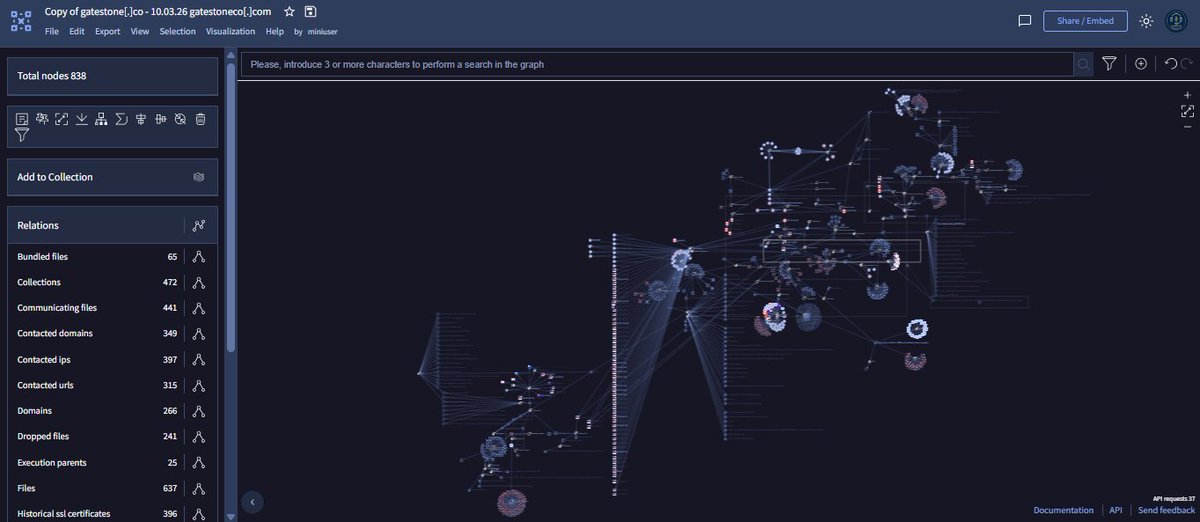Open the comments speech-bubble icon
This screenshot has width=1200, height=522.
coord(1024,21)
